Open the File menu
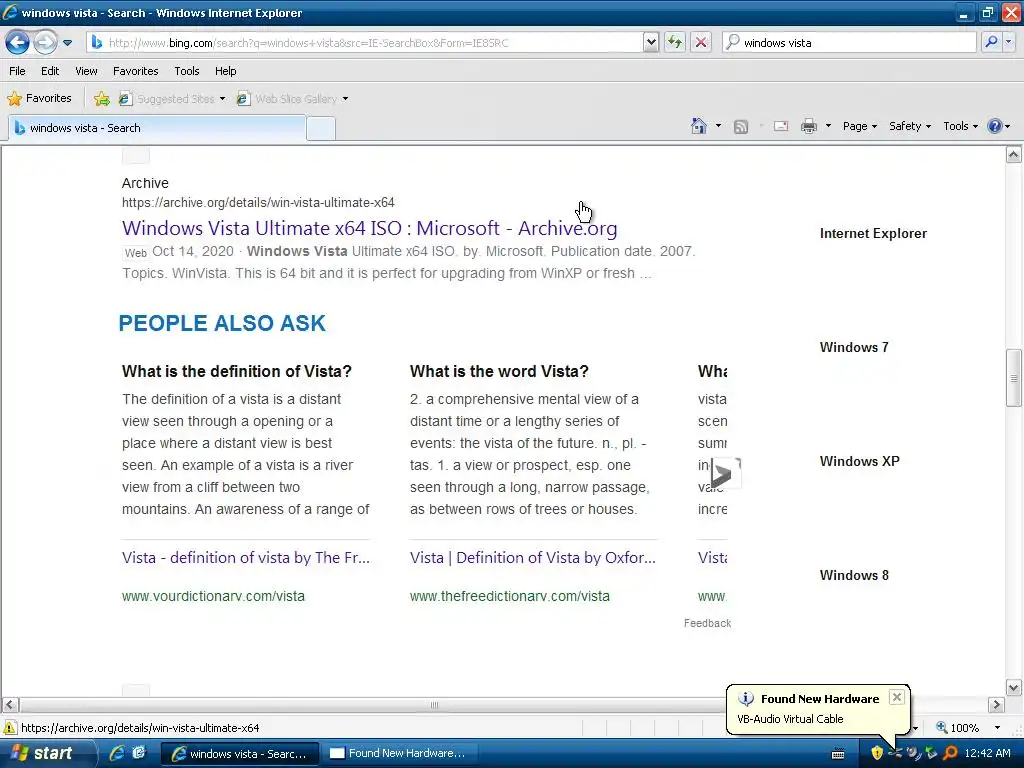Screen dimensions: 1024x768 (x=17, y=71)
